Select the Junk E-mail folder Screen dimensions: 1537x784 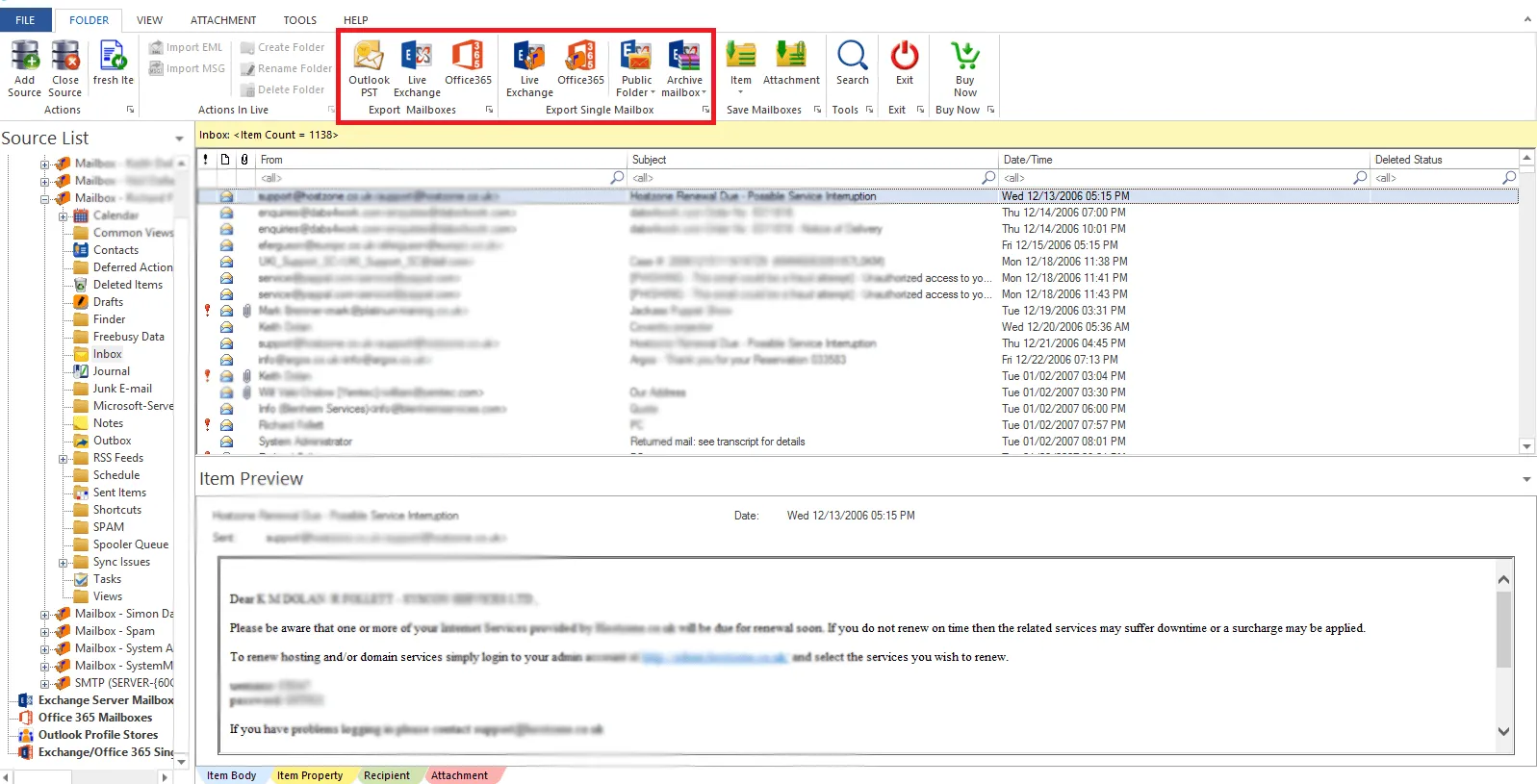click(x=122, y=389)
